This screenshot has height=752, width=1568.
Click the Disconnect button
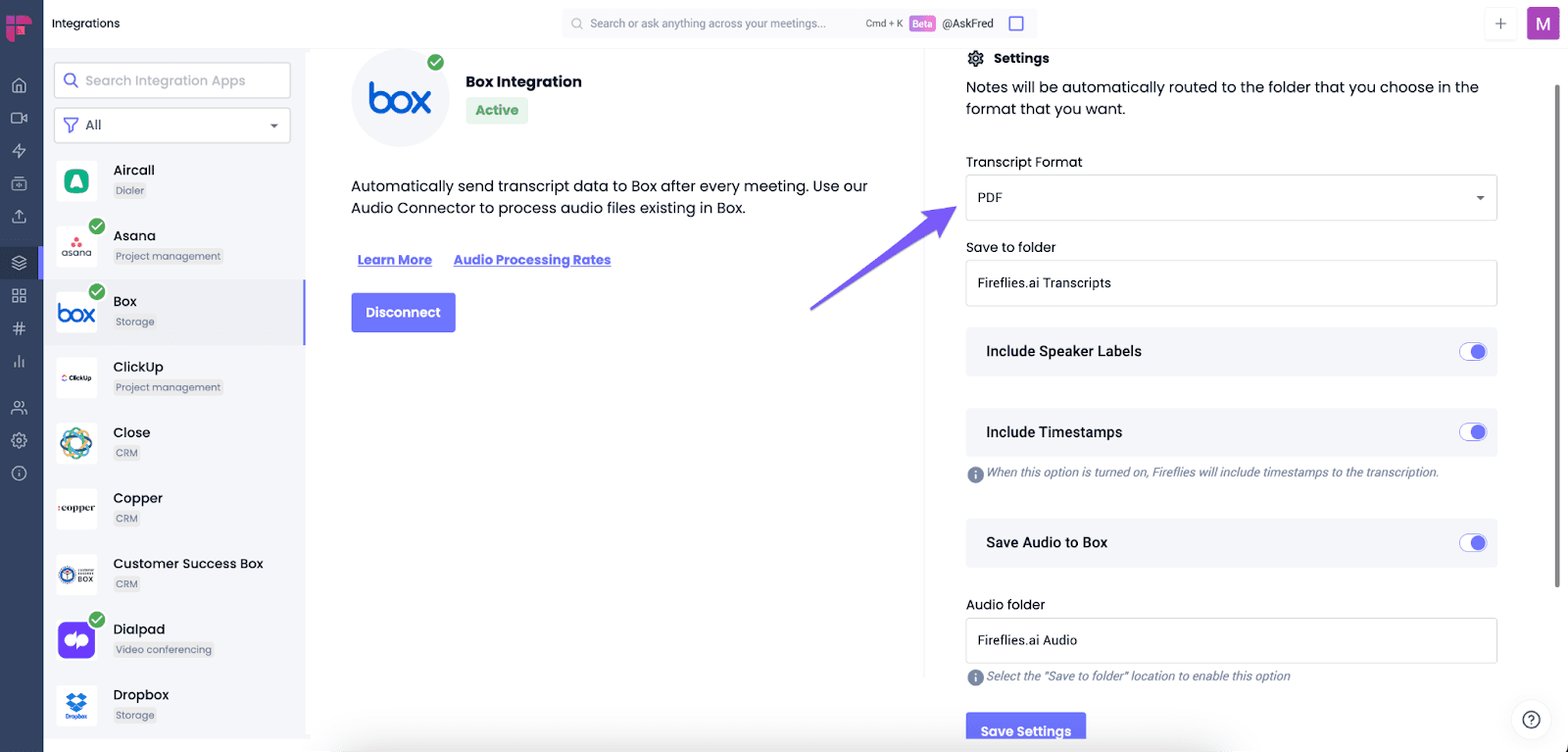point(403,313)
